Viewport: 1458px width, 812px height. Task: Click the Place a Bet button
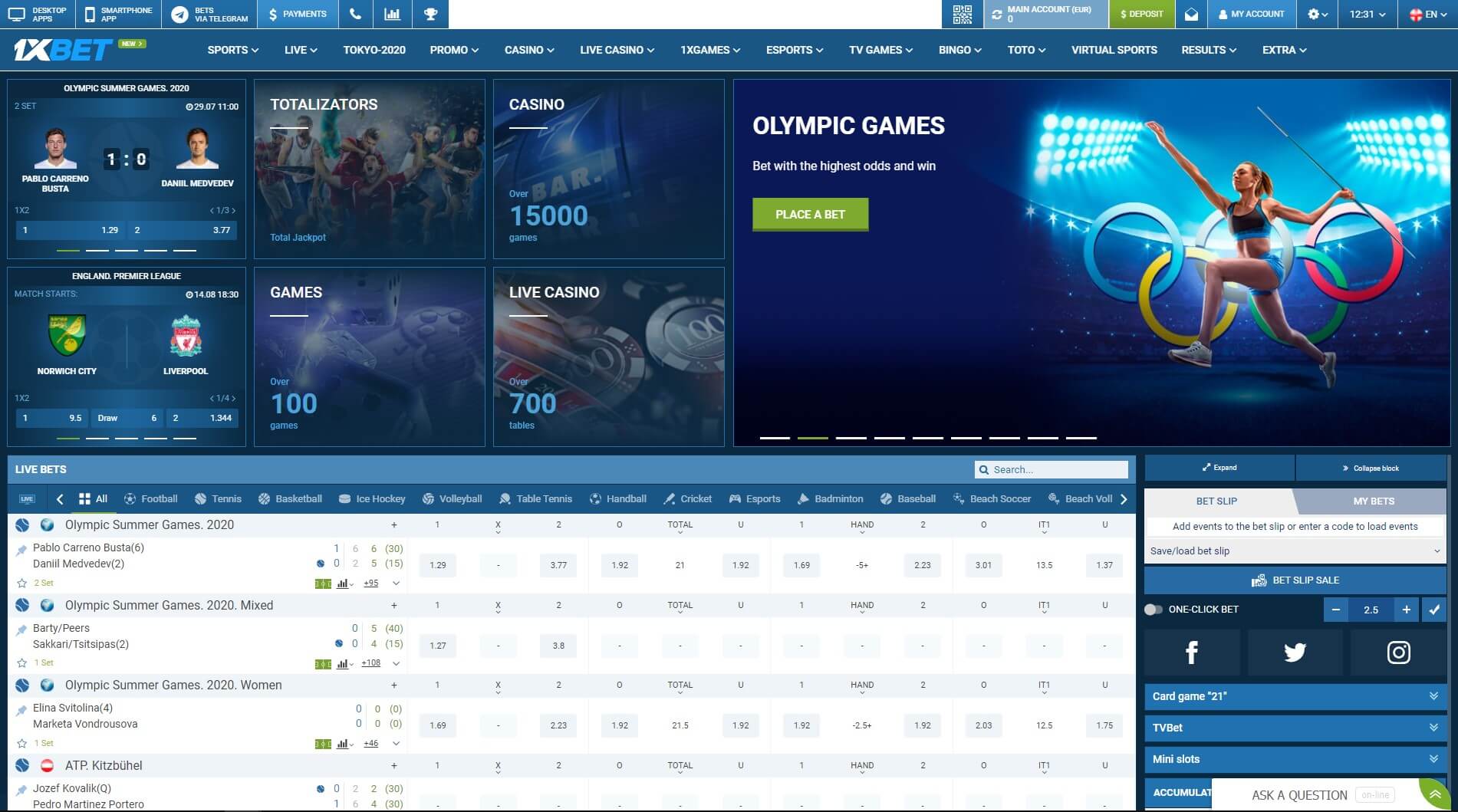tap(810, 215)
